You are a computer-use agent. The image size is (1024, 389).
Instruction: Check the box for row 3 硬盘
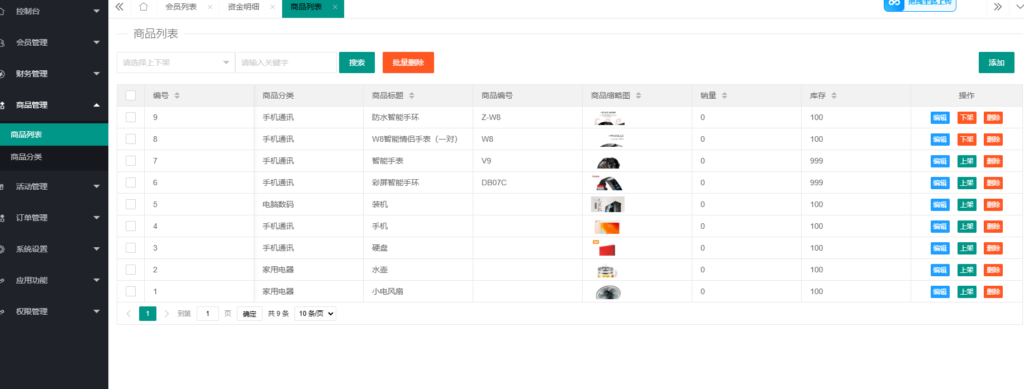click(131, 247)
